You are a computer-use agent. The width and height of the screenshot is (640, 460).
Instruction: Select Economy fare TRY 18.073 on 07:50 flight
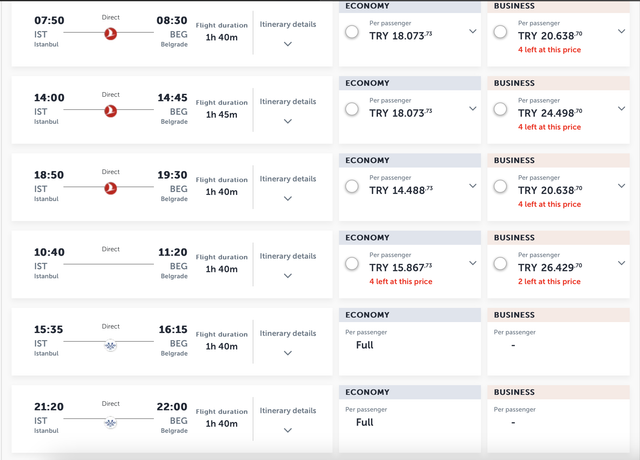(x=352, y=32)
